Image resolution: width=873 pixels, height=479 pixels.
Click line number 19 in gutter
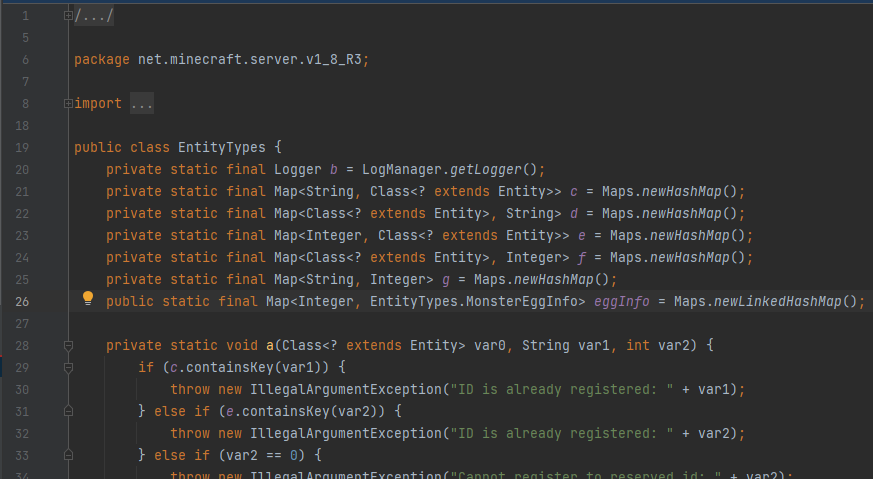(22, 148)
